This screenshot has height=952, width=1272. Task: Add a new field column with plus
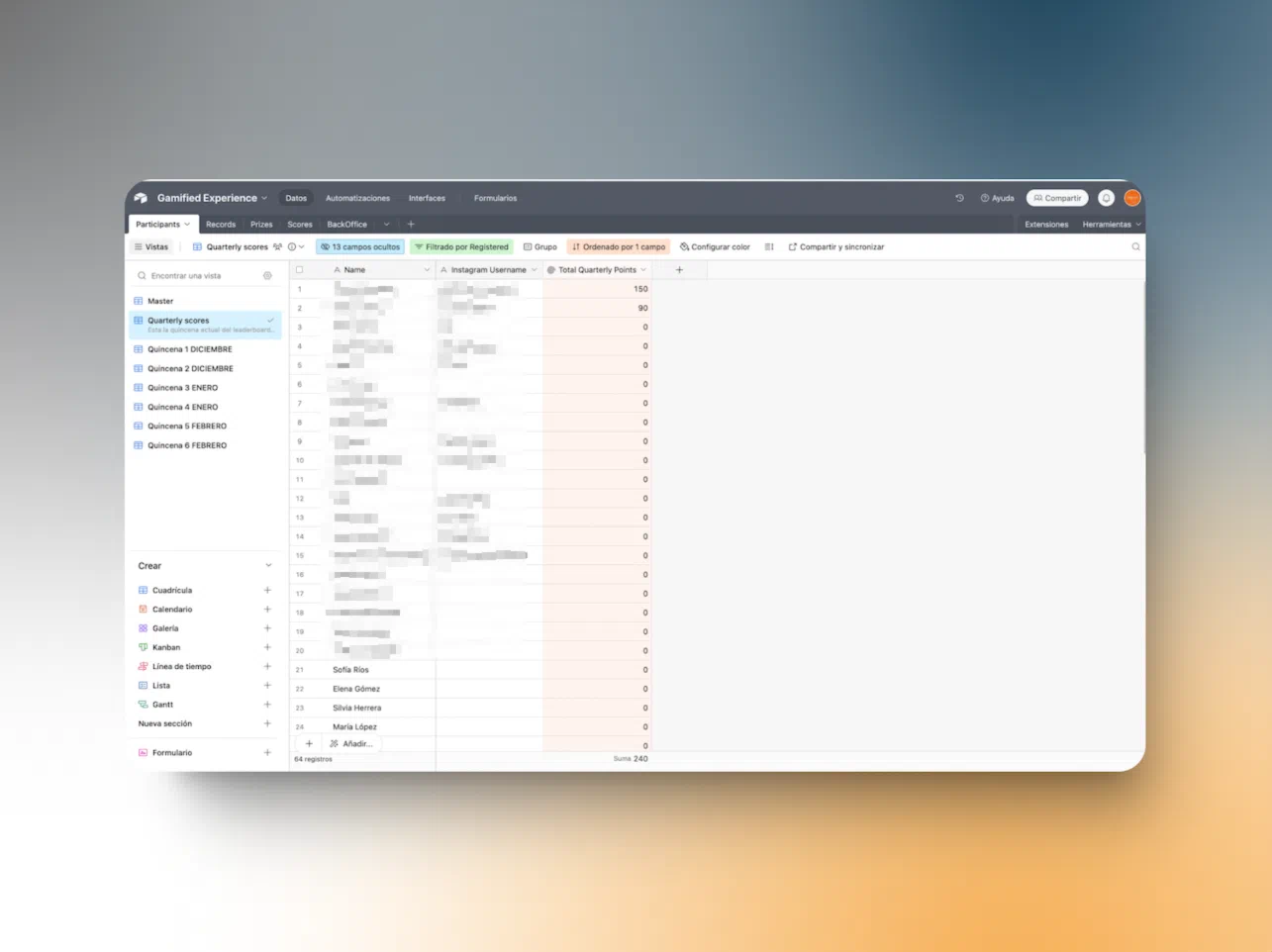pyautogui.click(x=679, y=270)
